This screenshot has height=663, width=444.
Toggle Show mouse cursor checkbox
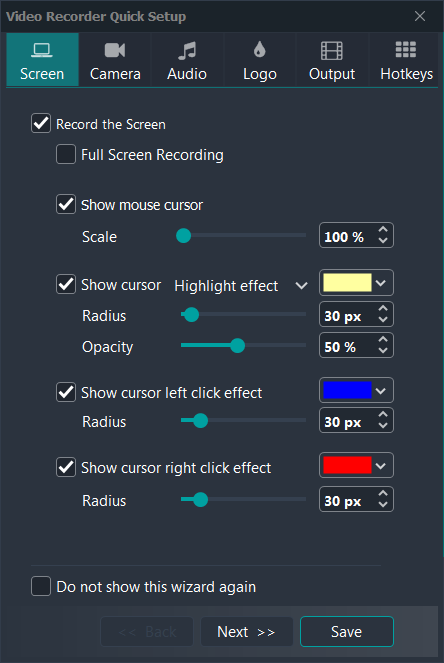(x=66, y=204)
